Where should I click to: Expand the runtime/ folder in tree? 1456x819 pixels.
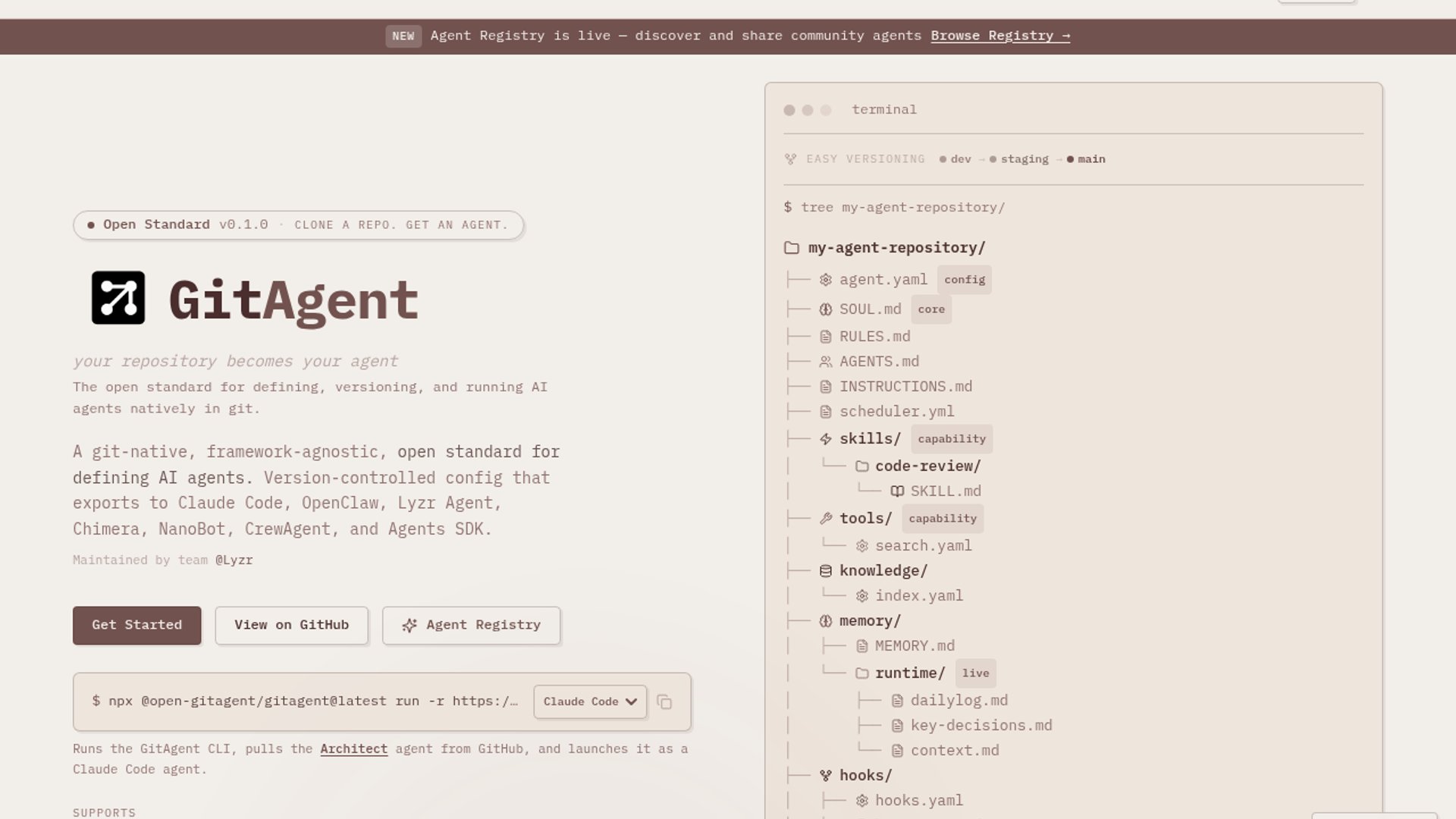[x=909, y=673]
